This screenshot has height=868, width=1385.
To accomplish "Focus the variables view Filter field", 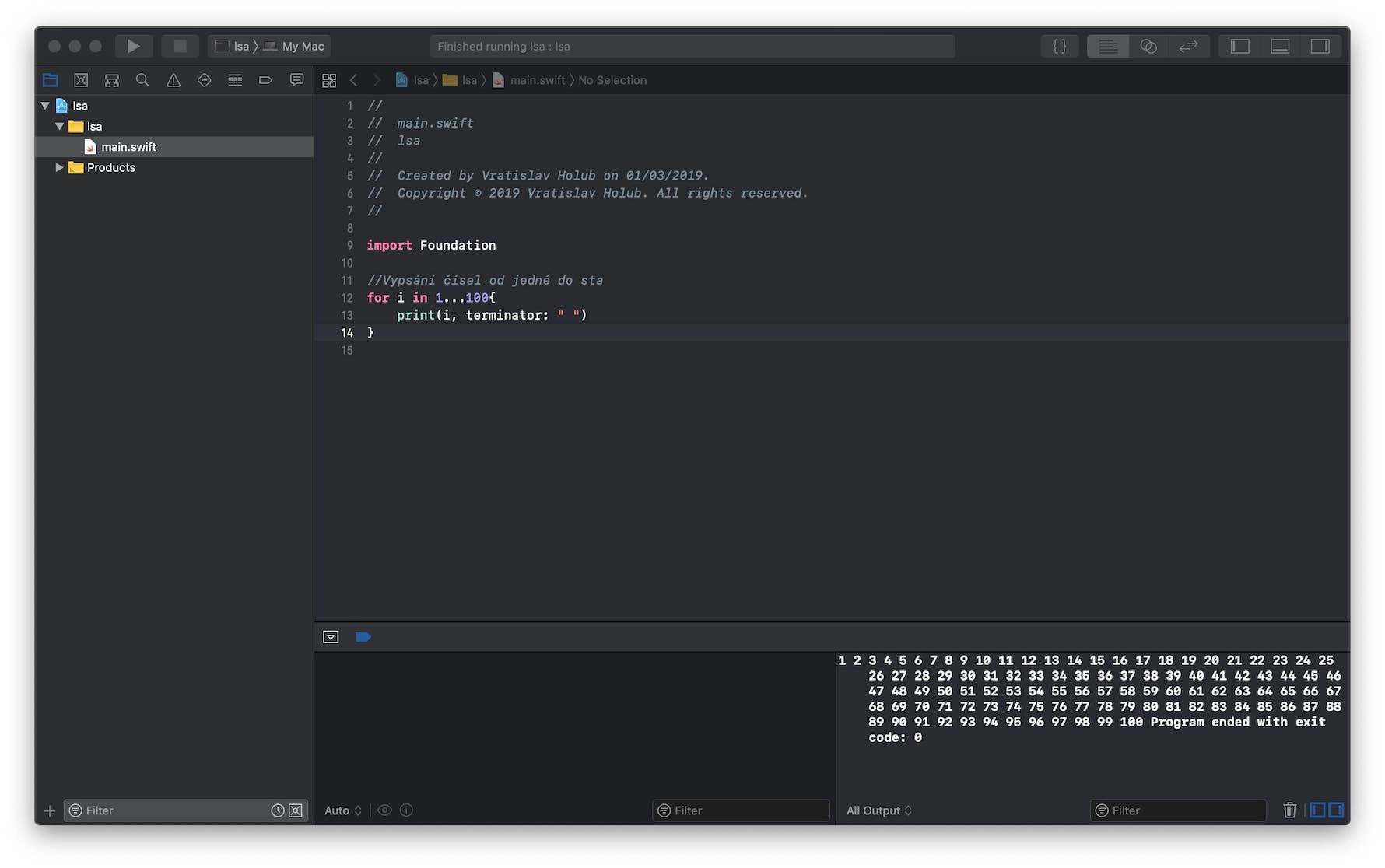I will (x=741, y=810).
